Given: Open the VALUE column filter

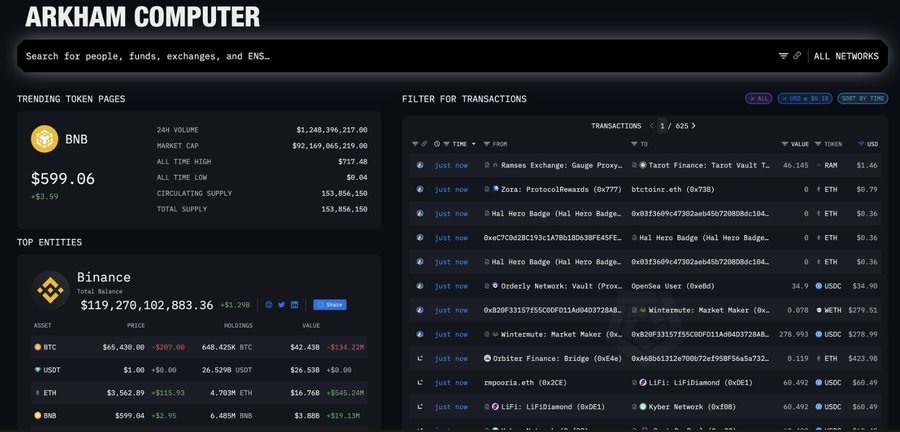Looking at the screenshot, I should click(785, 144).
